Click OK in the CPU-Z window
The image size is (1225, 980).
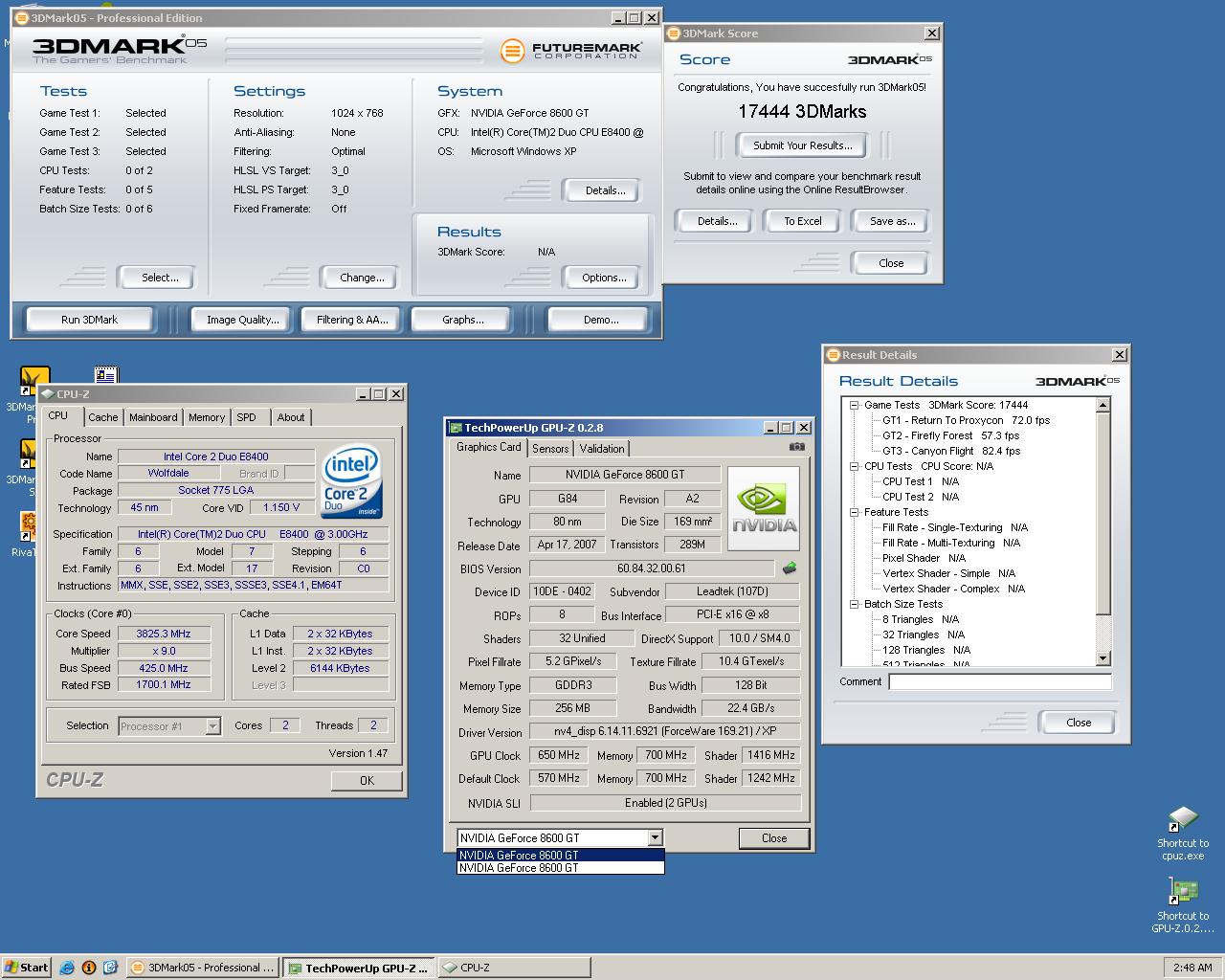click(x=367, y=781)
